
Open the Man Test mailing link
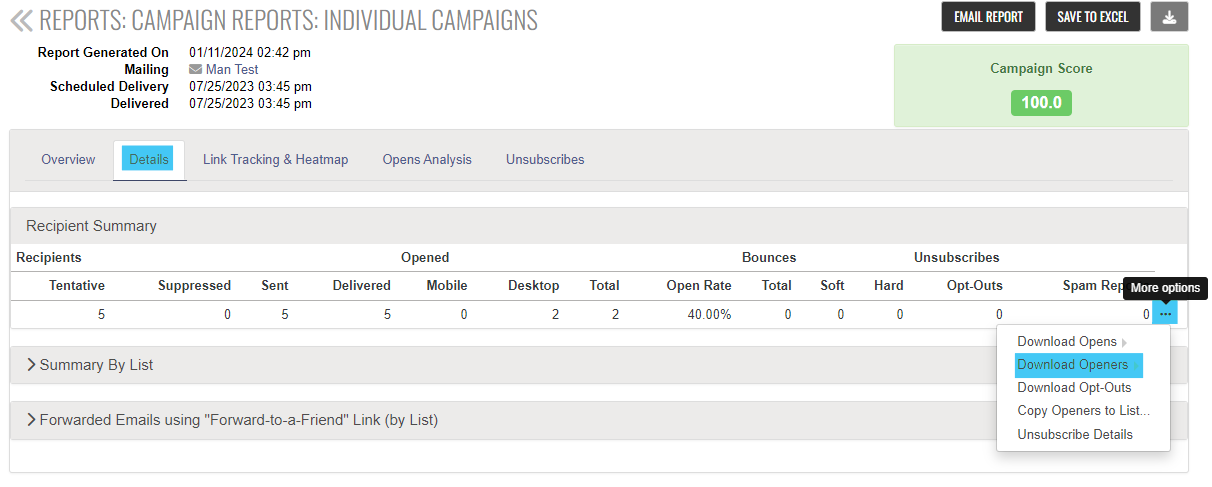coord(232,70)
